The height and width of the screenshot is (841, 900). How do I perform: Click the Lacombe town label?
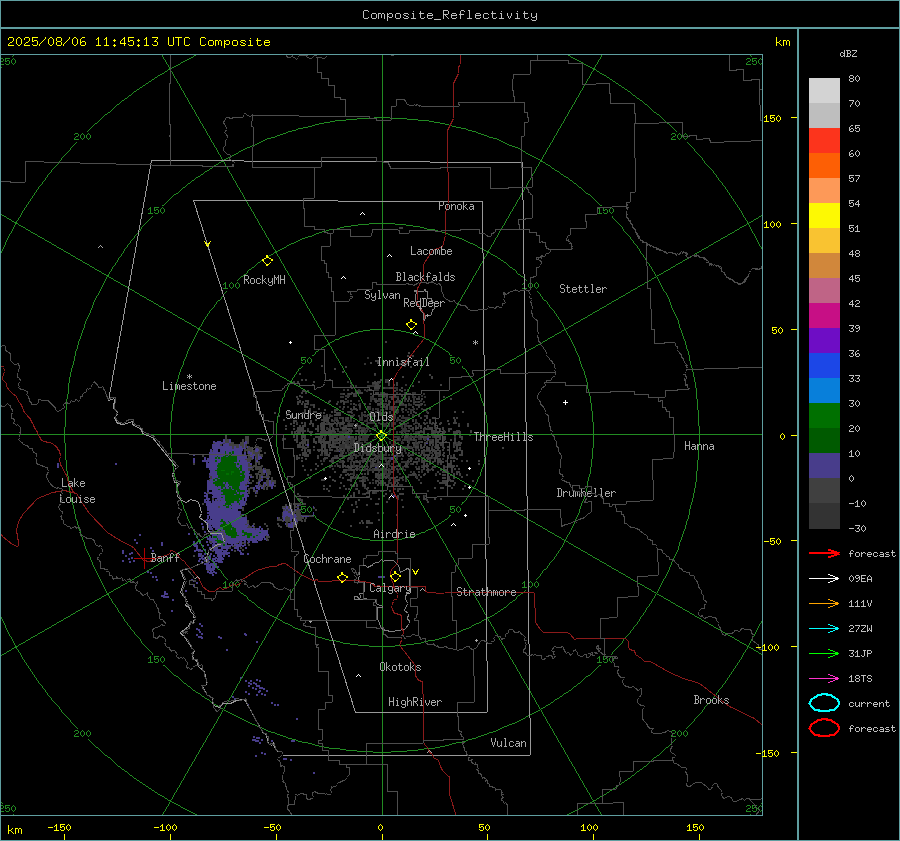[431, 251]
